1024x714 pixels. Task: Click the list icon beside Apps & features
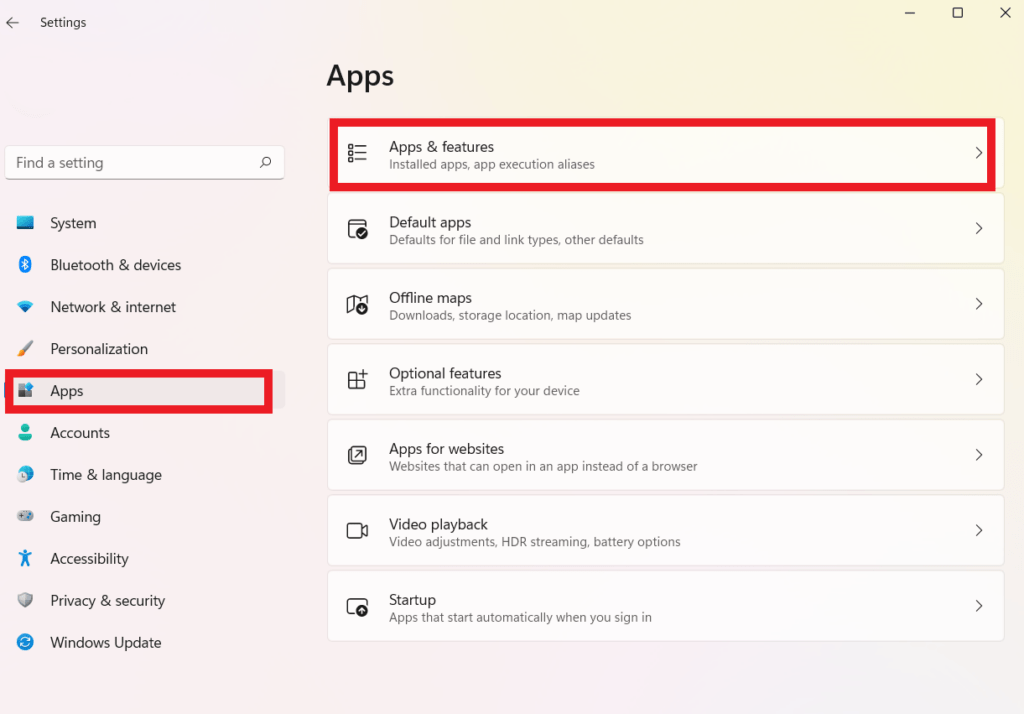tap(357, 152)
